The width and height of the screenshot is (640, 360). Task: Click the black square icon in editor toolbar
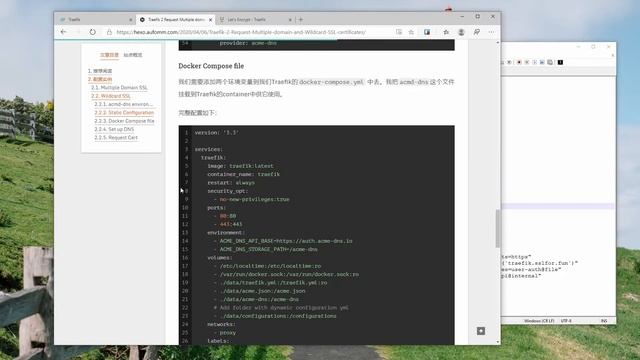560,62
